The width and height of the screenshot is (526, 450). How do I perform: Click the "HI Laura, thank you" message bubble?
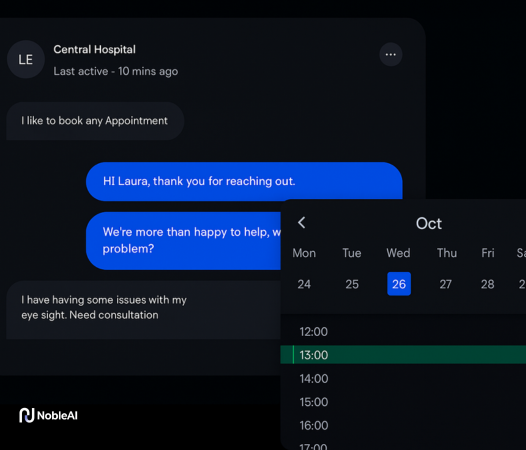(244, 182)
